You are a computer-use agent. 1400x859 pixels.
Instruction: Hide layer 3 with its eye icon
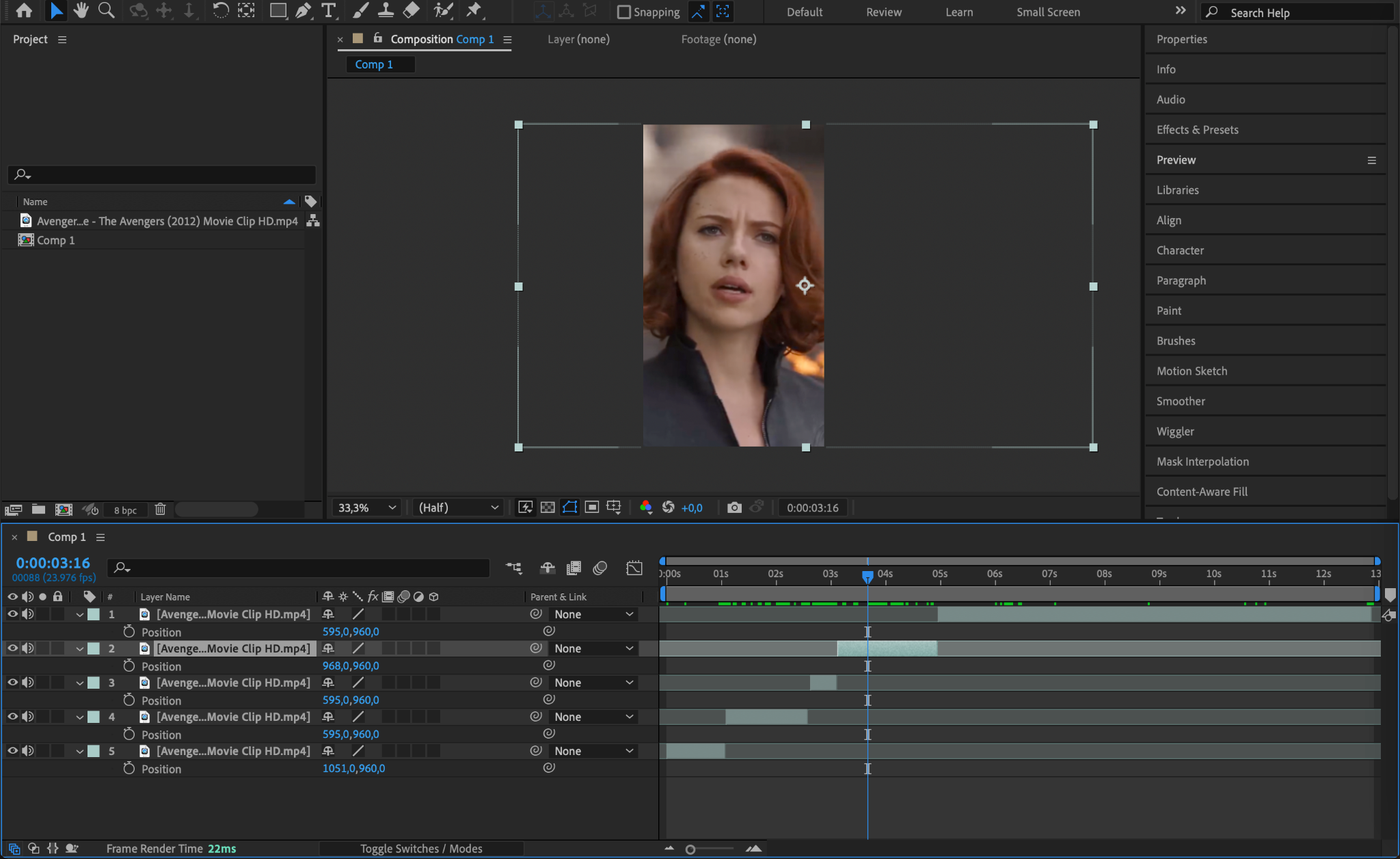[x=12, y=683]
